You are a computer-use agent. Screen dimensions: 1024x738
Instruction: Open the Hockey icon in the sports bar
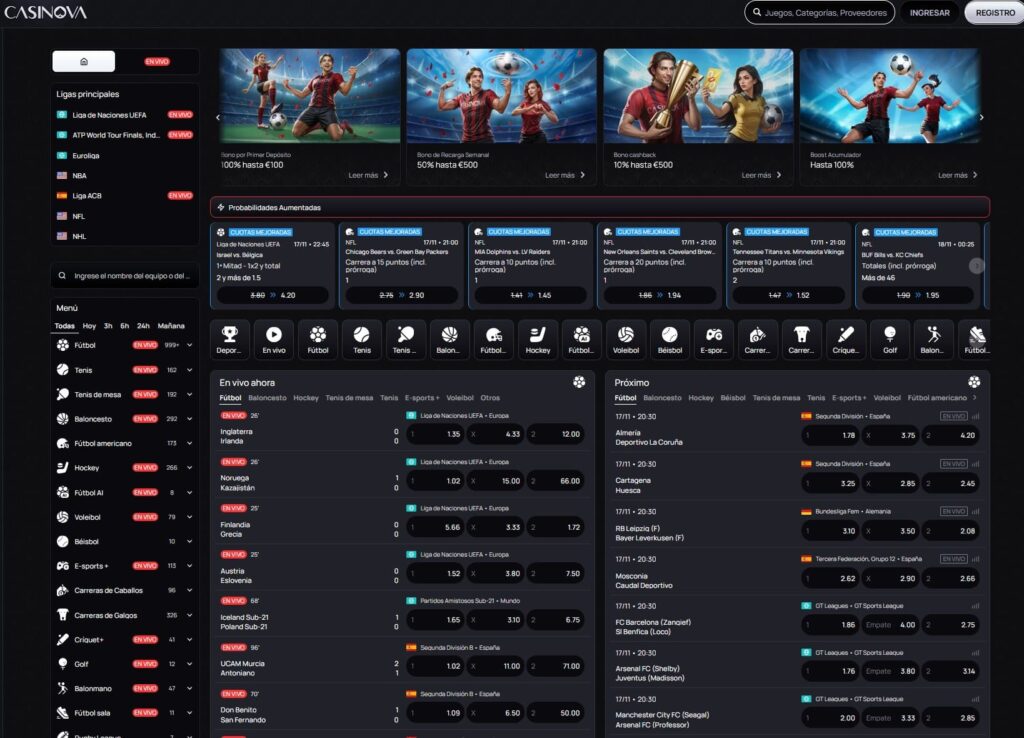click(x=537, y=339)
